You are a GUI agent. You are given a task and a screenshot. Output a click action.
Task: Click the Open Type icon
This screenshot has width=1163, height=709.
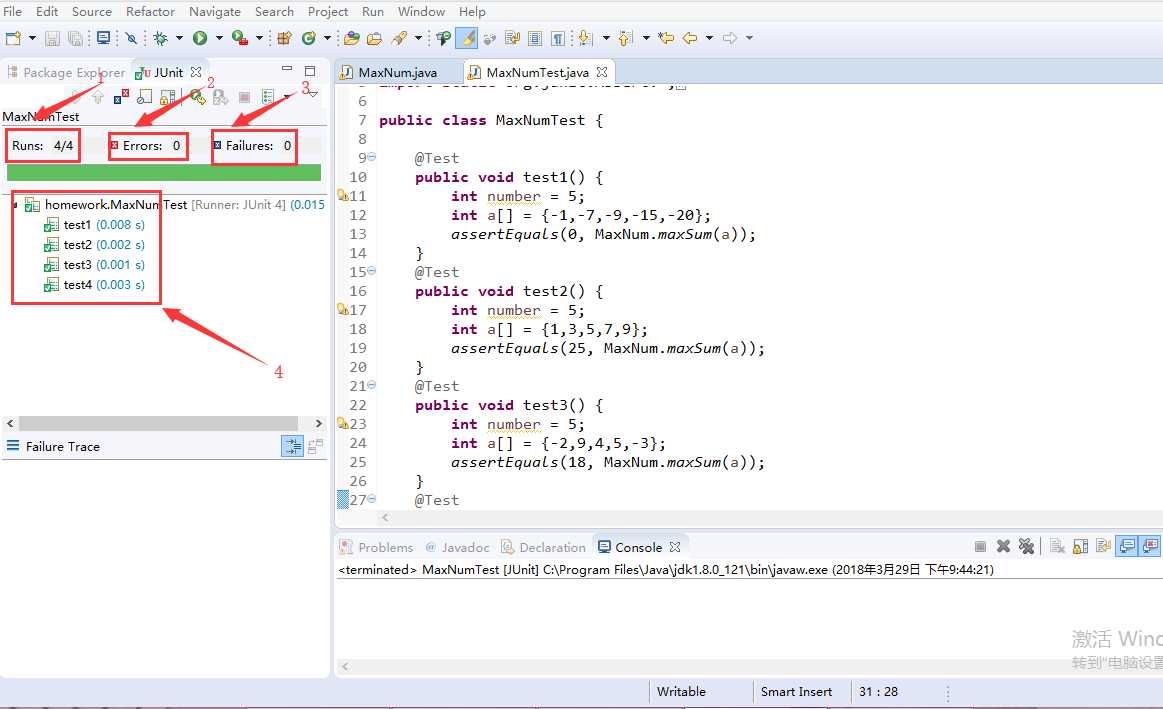pos(352,38)
